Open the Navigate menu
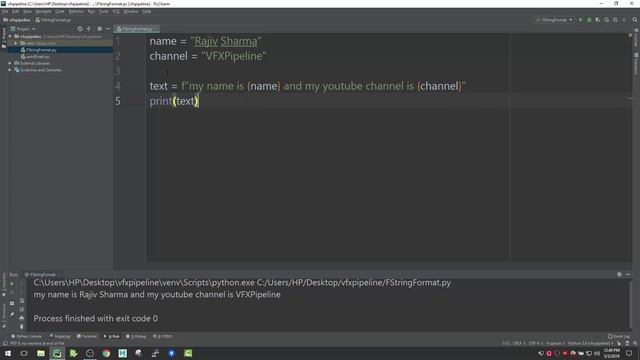Image resolution: width=640 pixels, height=360 pixels. click(x=43, y=11)
